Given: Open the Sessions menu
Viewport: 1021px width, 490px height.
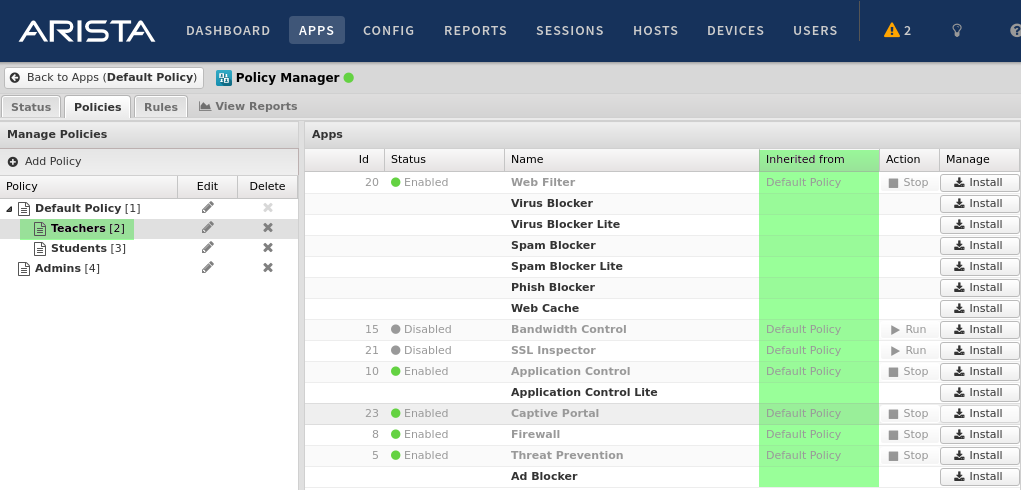Looking at the screenshot, I should (x=570, y=31).
